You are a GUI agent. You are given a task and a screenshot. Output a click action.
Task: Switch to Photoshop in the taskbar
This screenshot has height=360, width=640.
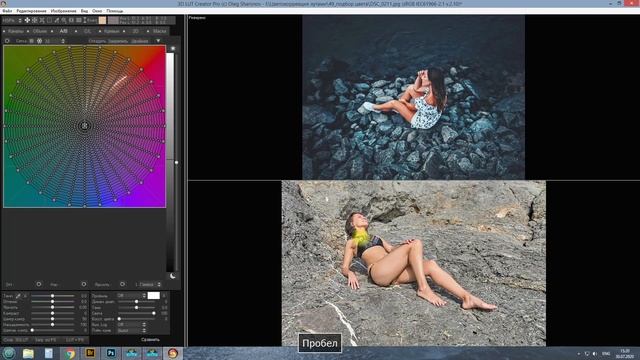pos(111,353)
